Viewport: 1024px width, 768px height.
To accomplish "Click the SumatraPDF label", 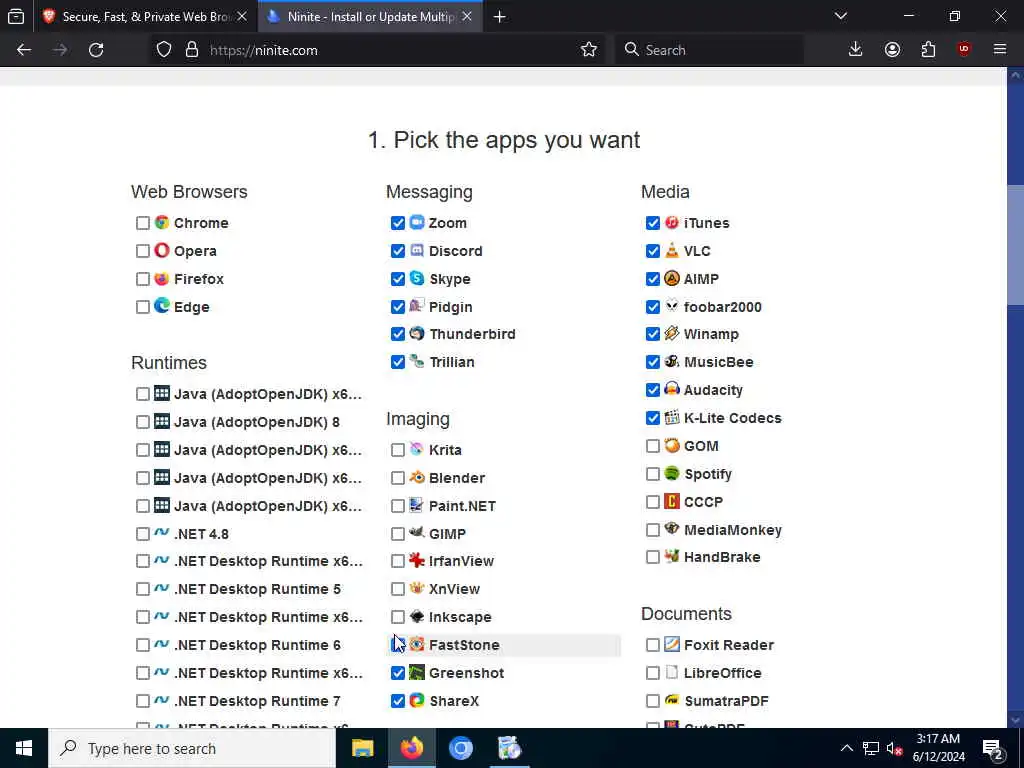I will point(726,701).
